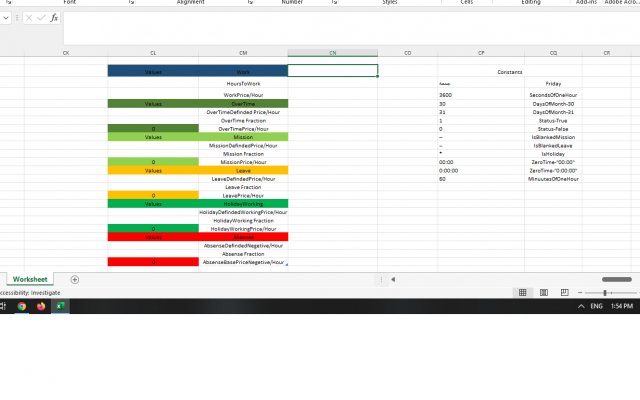Viewport: 640px width, 400px height.
Task: Open Firefox from the taskbar
Action: pos(41,307)
